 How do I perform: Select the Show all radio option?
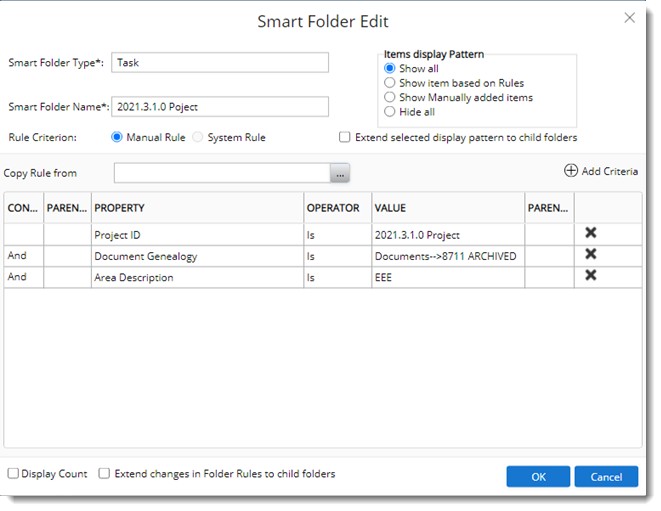(391, 69)
